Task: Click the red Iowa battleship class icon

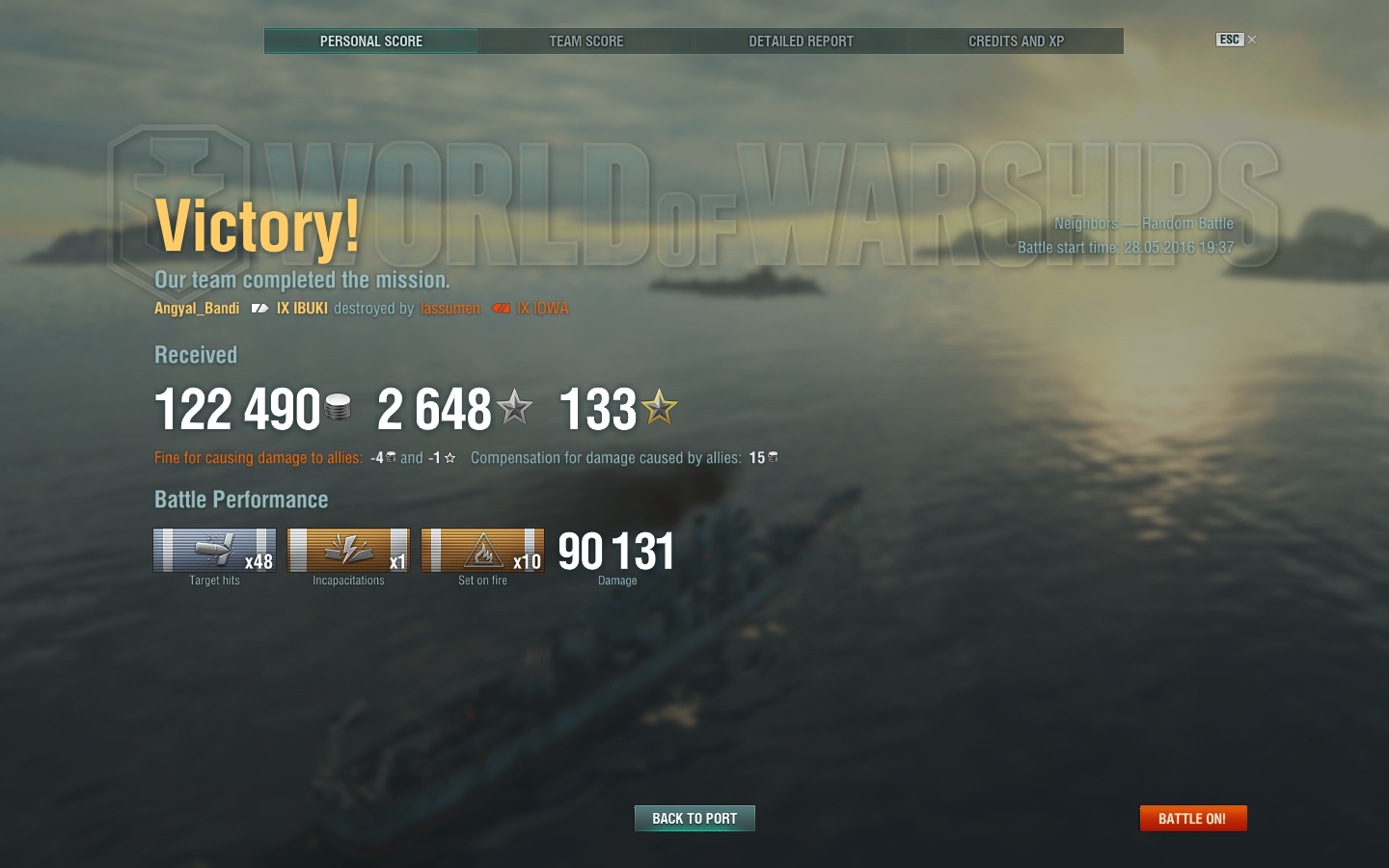Action: [501, 309]
